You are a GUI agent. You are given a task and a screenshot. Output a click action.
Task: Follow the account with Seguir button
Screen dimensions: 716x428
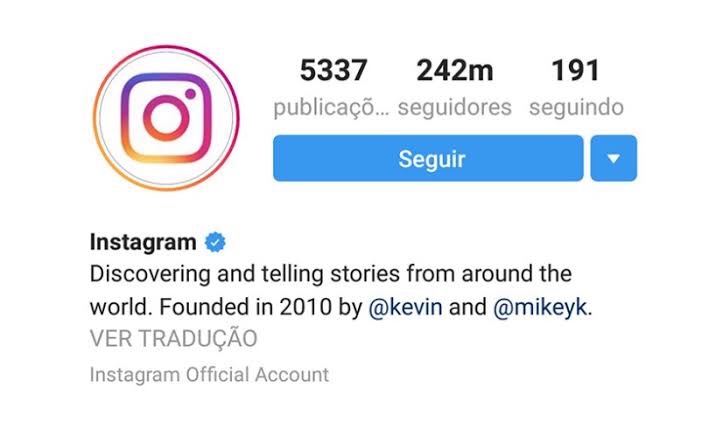[x=428, y=158]
